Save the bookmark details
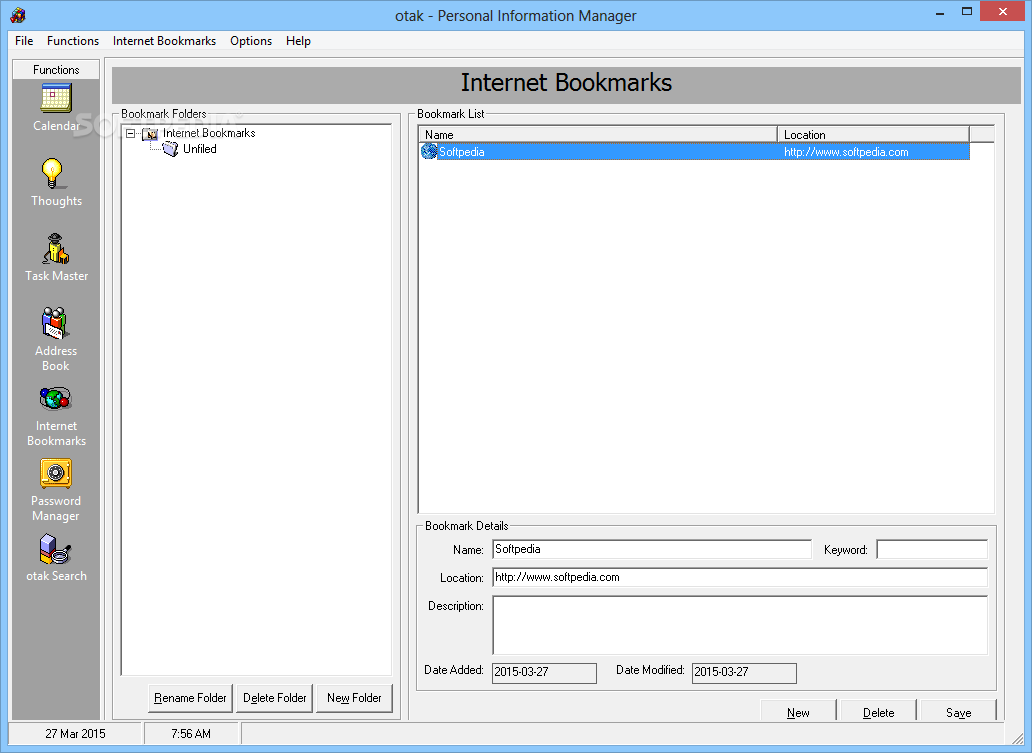1032x753 pixels. pyautogui.click(x=958, y=712)
